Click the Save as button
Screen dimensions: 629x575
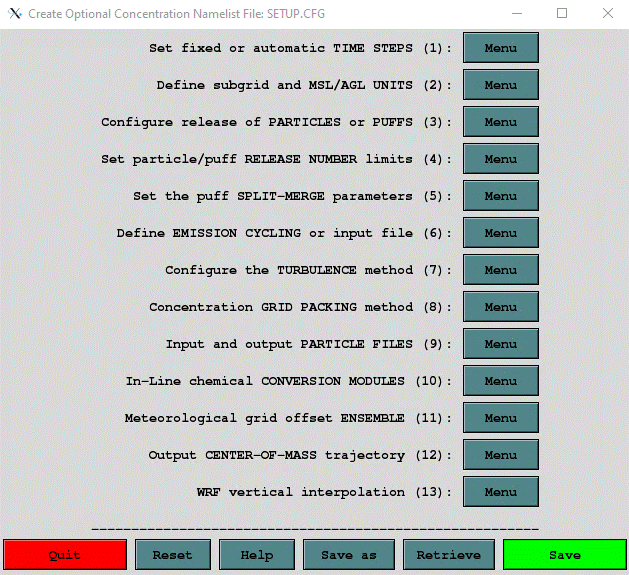(349, 555)
